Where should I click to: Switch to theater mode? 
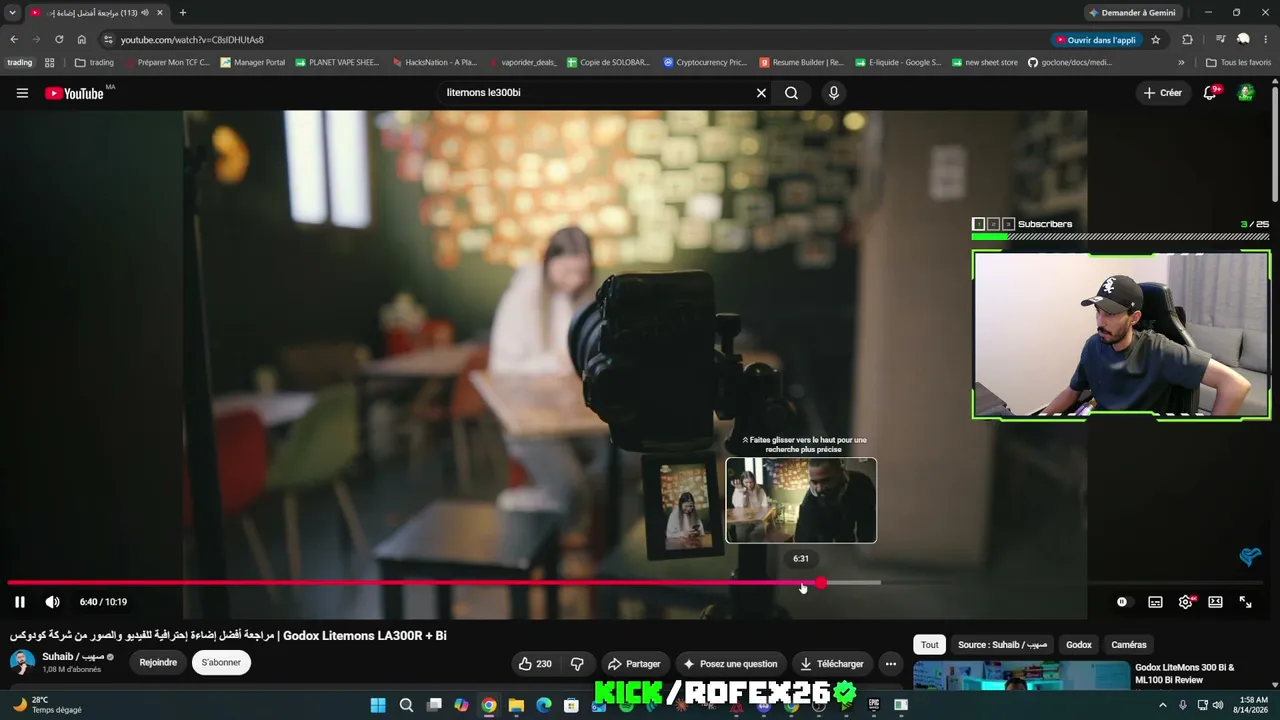pyautogui.click(x=1215, y=602)
